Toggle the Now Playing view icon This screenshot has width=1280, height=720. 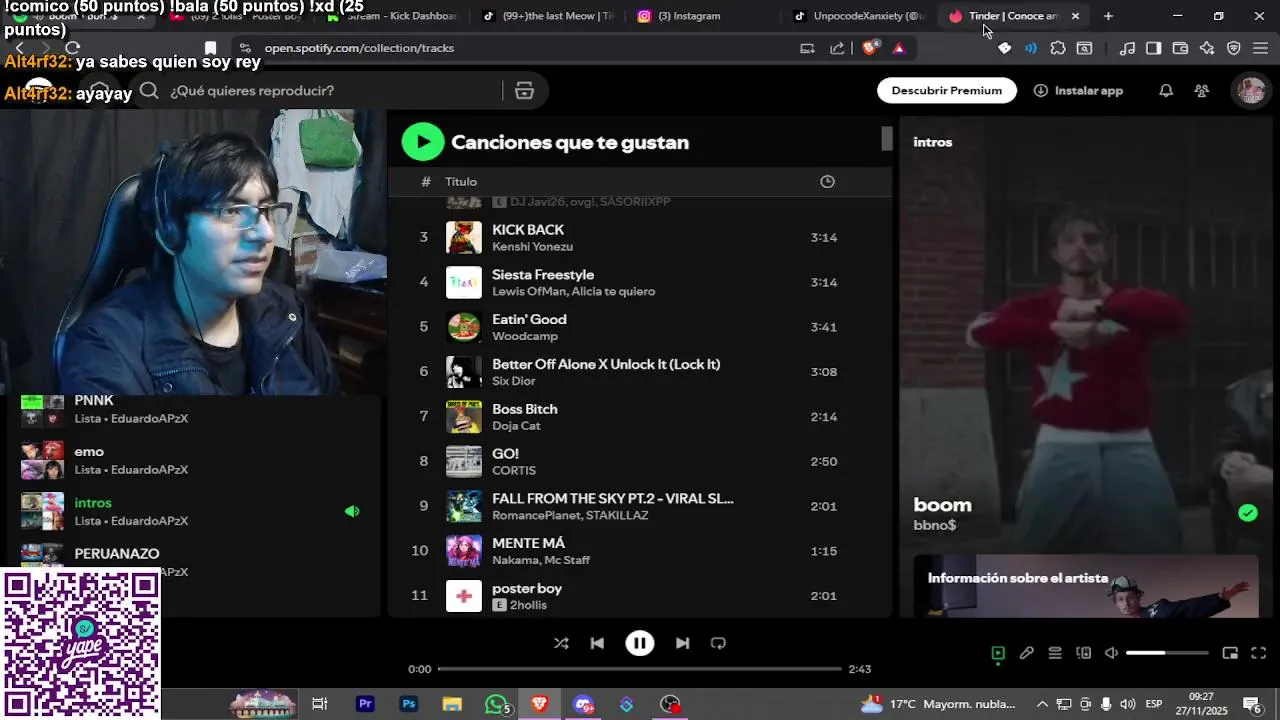tap(998, 653)
